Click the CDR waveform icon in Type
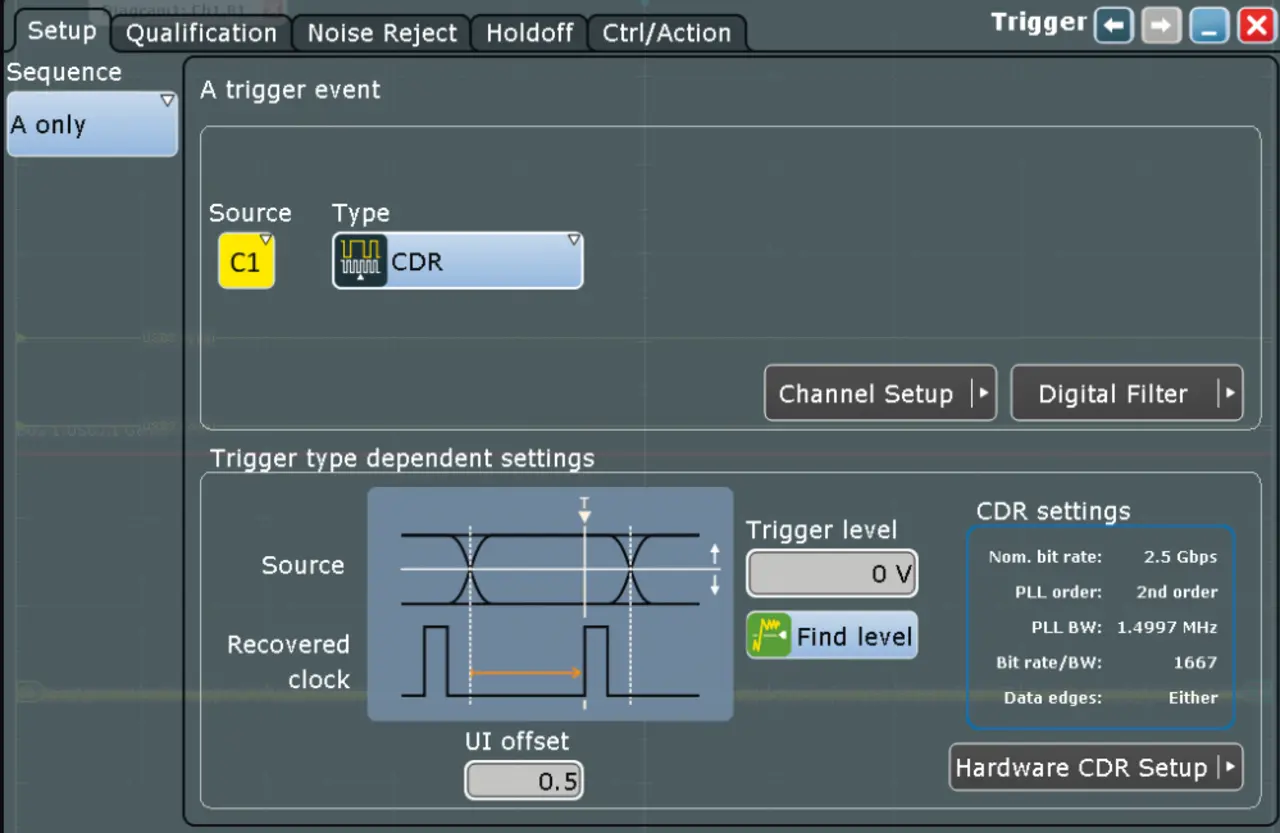Viewport: 1280px width, 833px height. [x=360, y=261]
